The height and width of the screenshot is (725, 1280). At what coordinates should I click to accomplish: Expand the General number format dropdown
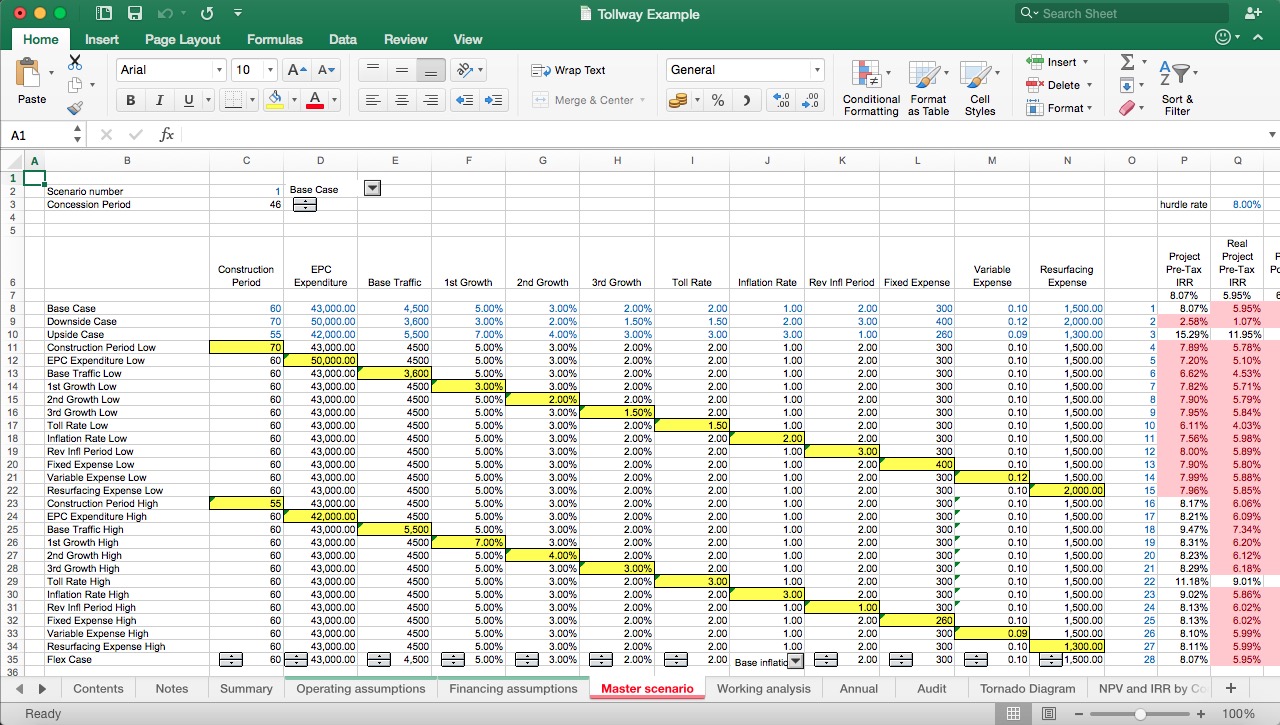point(817,70)
